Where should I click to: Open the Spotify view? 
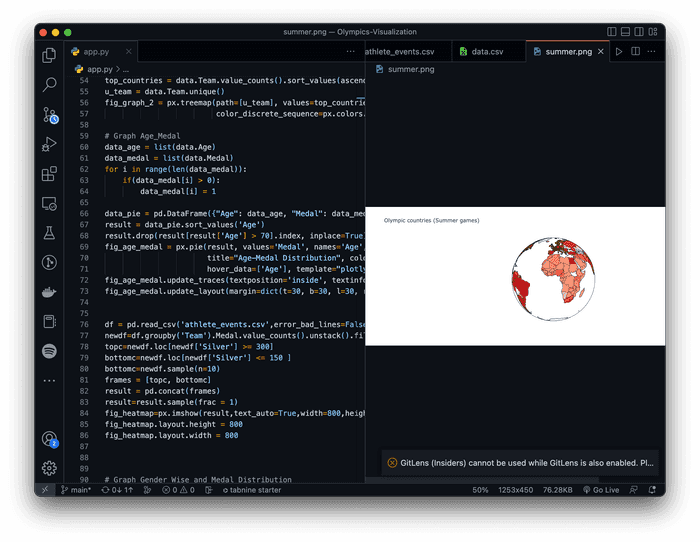[49, 351]
